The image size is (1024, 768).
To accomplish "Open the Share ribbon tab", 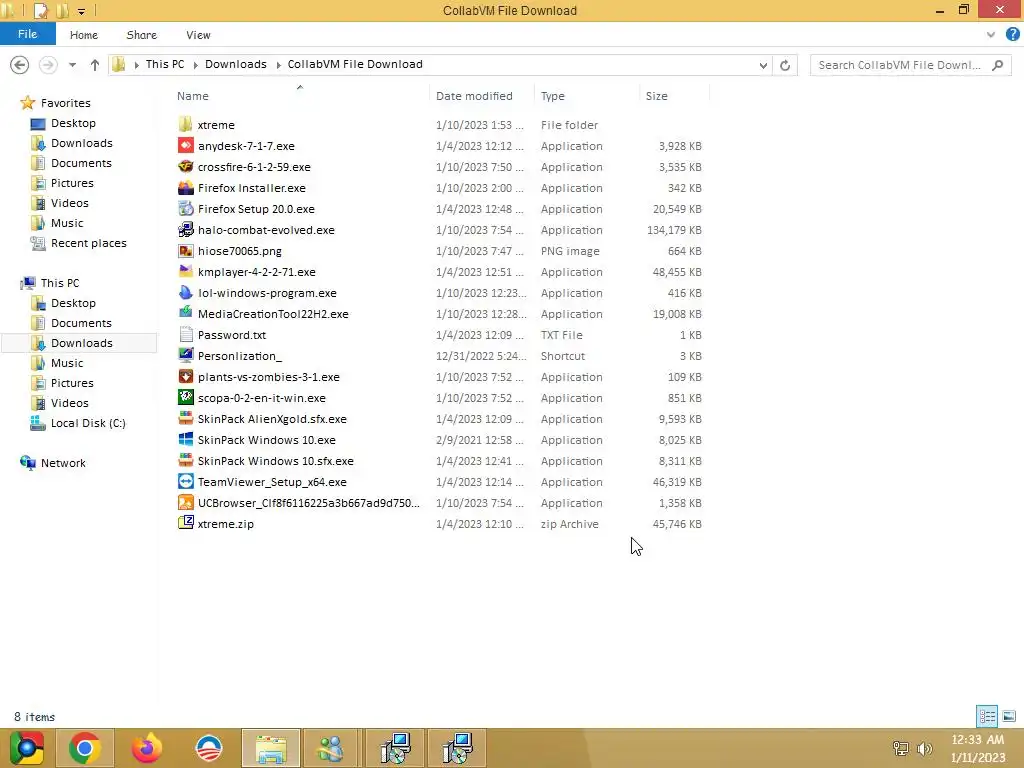I will click(x=142, y=35).
